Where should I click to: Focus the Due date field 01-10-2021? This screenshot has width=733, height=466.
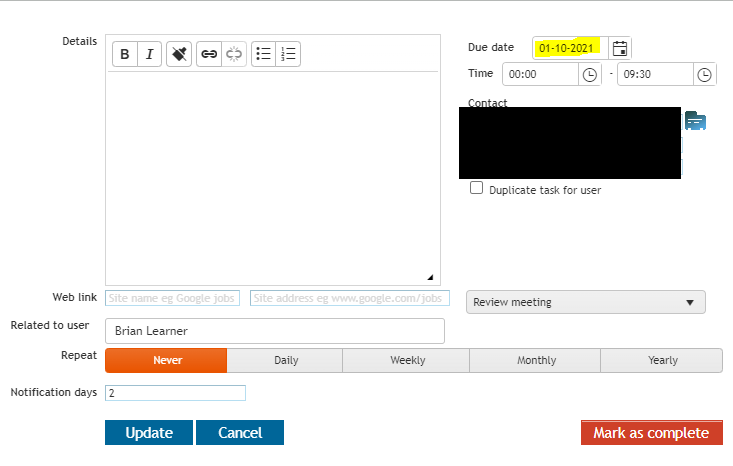coord(570,48)
